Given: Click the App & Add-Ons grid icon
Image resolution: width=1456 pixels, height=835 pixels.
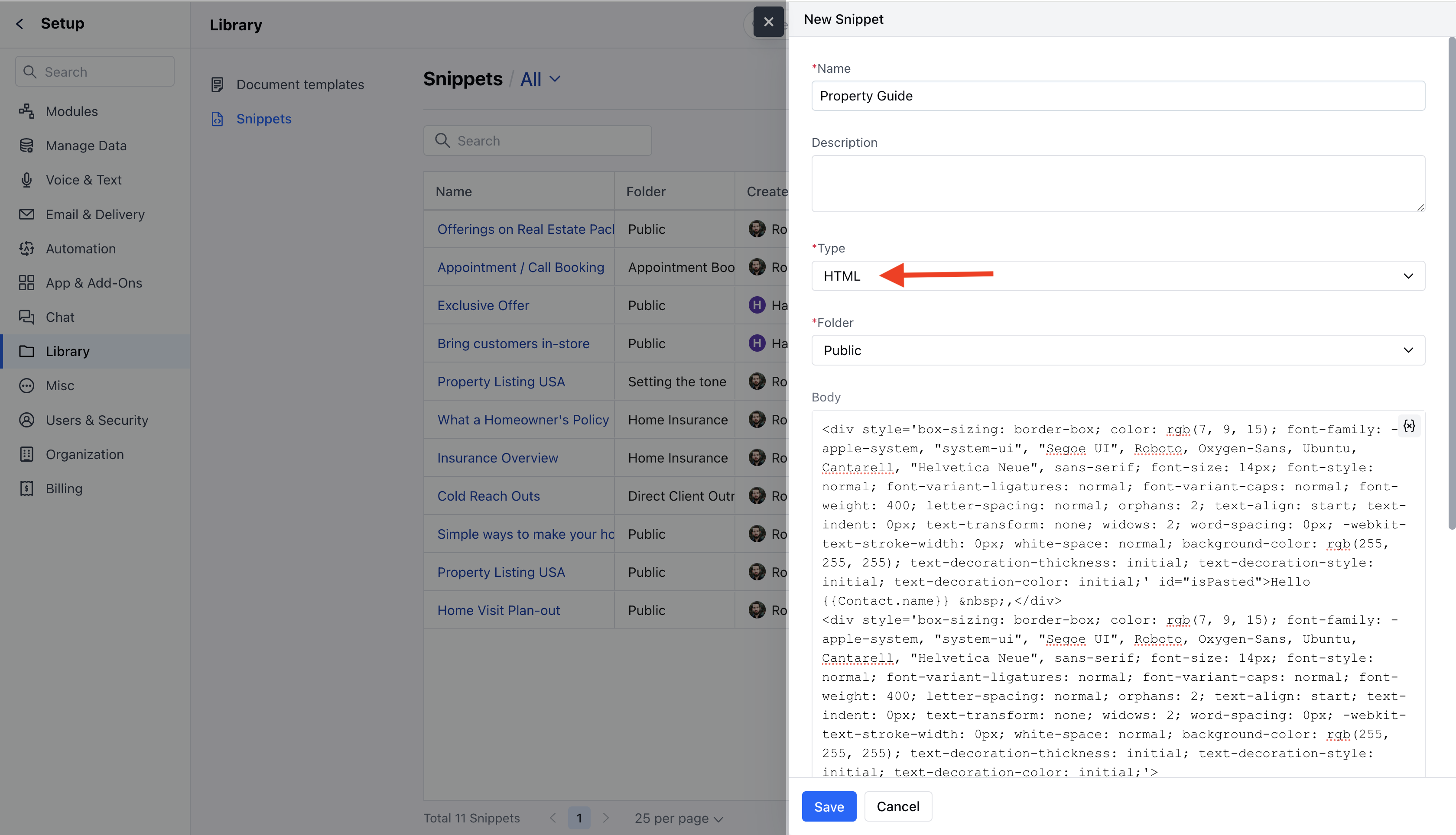Looking at the screenshot, I should point(26,283).
